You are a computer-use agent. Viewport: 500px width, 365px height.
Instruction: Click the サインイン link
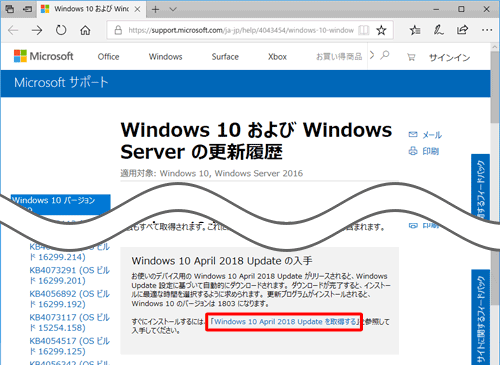tap(449, 58)
